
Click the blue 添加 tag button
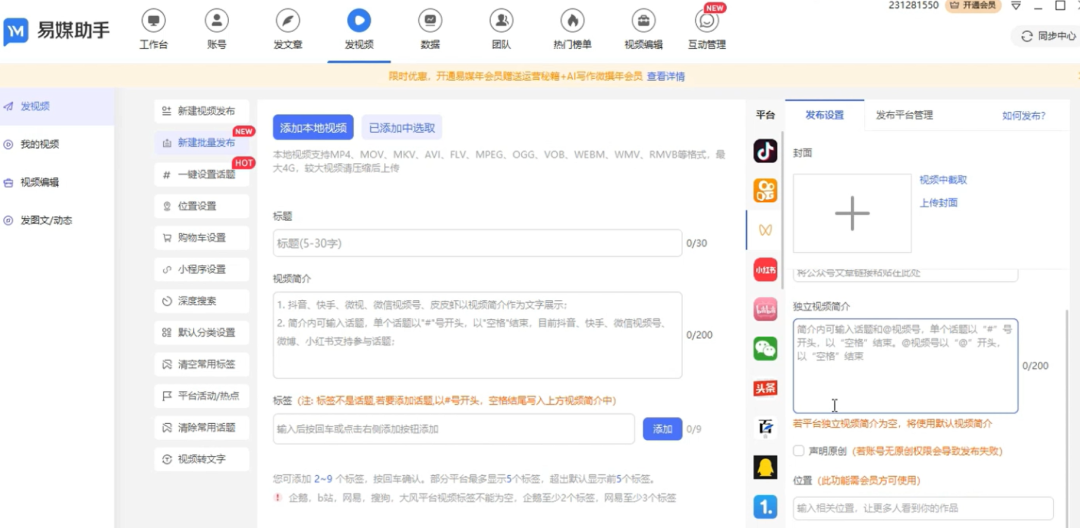(x=663, y=429)
